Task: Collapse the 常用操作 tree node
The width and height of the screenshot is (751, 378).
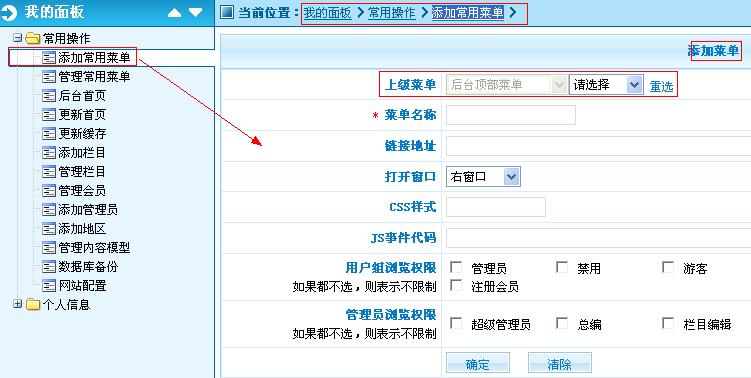Action: 18,37
